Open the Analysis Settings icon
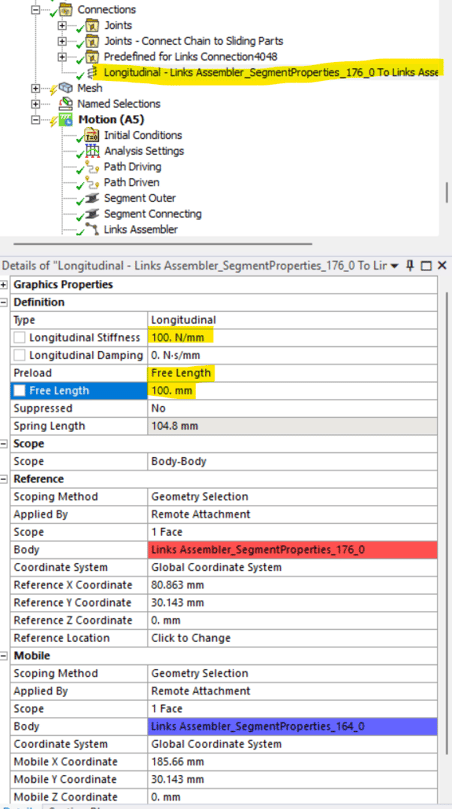 click(x=92, y=151)
